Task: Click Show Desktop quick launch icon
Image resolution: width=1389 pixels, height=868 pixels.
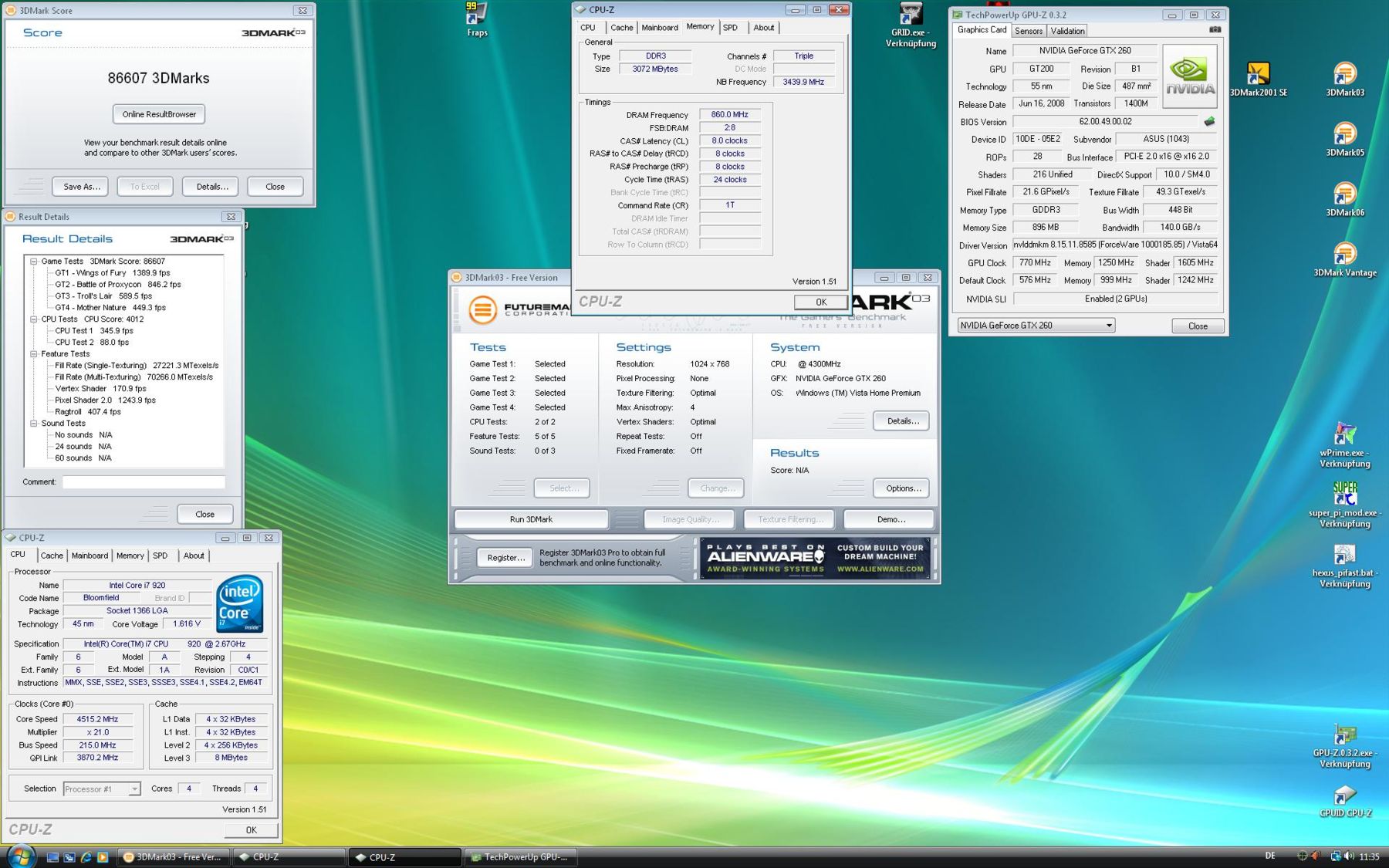Action: [x=52, y=857]
